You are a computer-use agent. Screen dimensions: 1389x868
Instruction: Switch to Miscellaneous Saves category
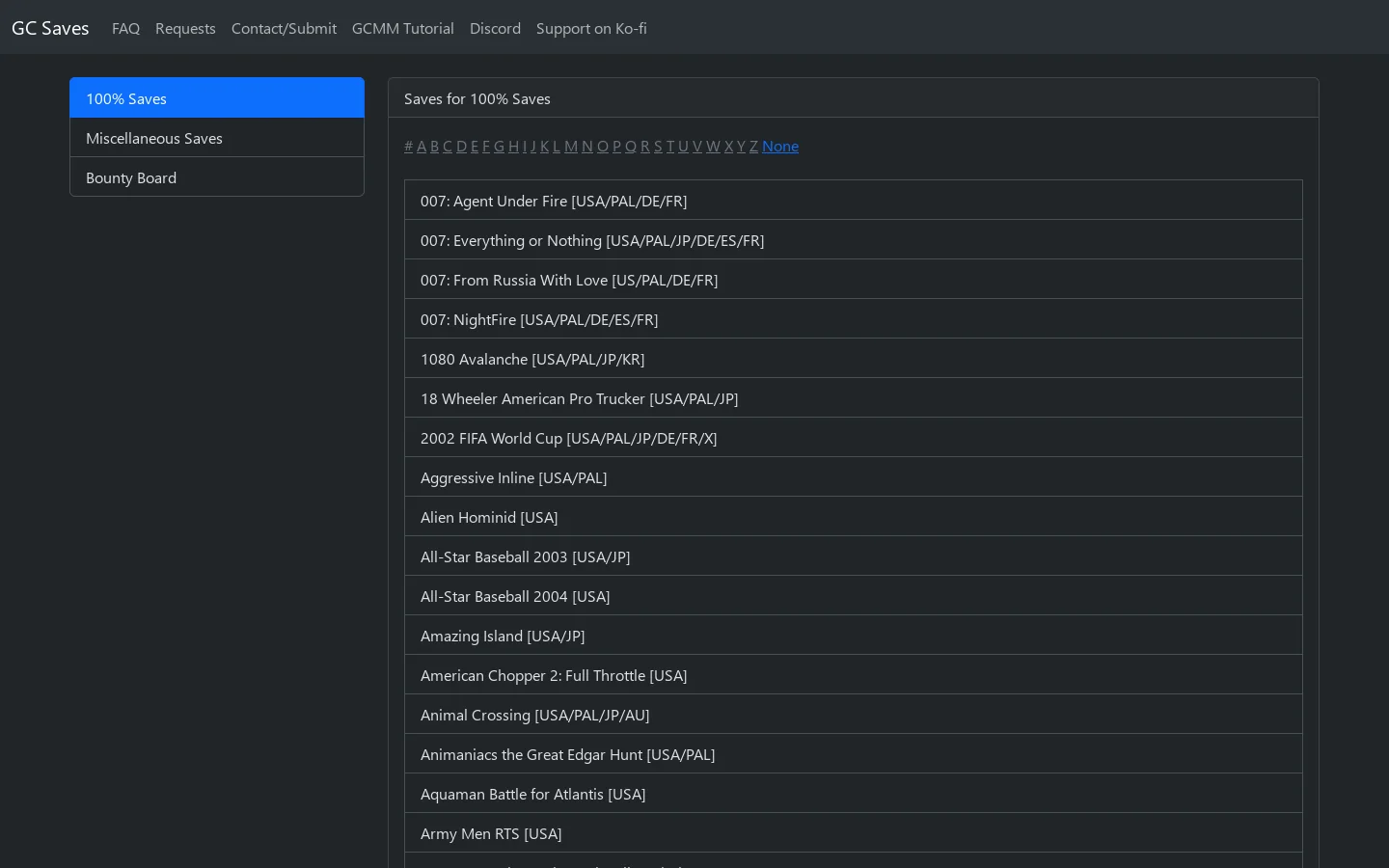coord(217,138)
